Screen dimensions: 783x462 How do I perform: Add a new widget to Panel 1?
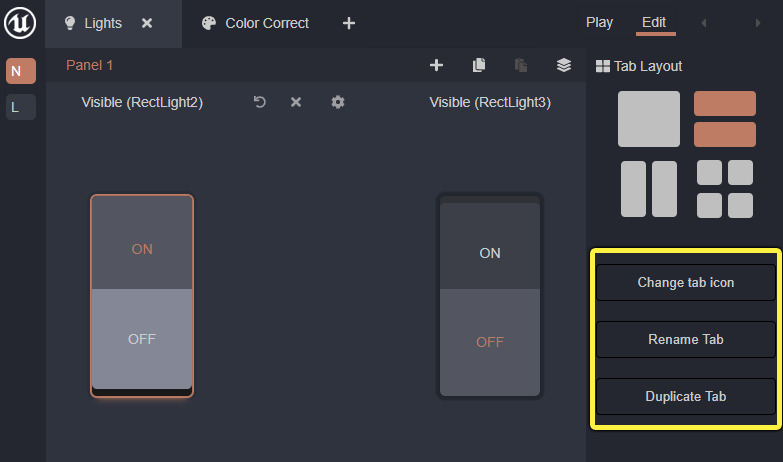436,65
